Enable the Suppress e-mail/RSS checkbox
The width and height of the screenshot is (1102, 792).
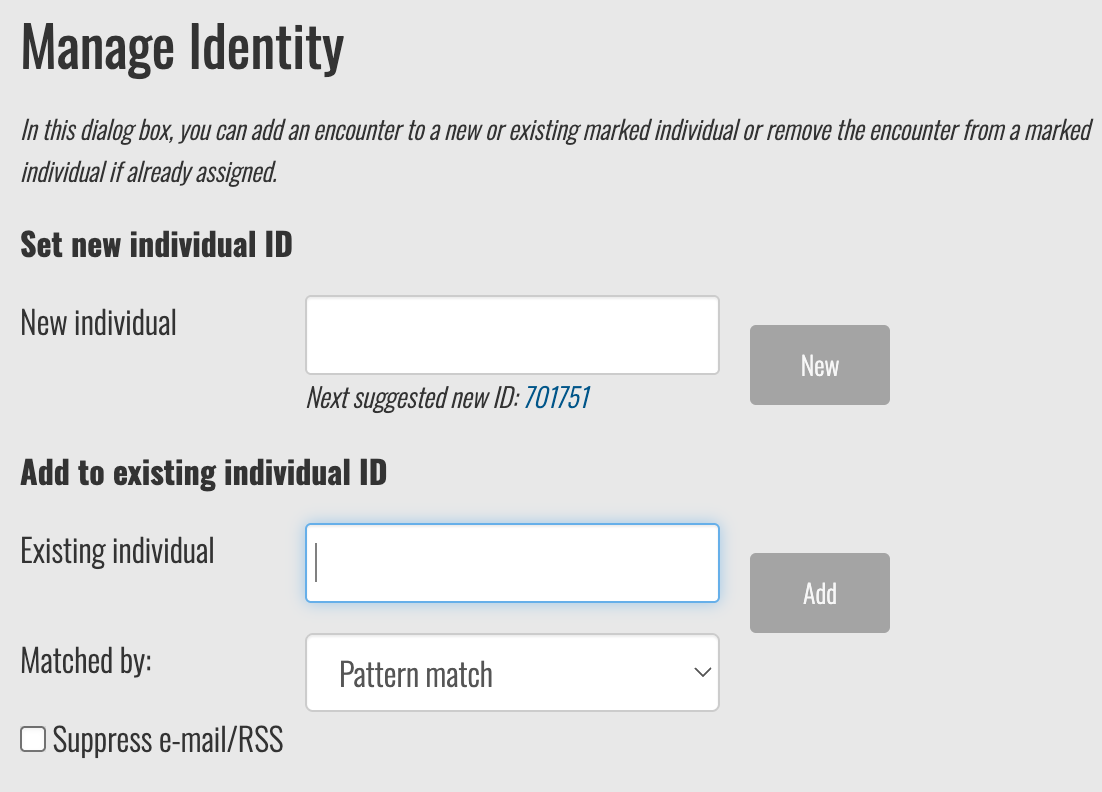coord(33,740)
